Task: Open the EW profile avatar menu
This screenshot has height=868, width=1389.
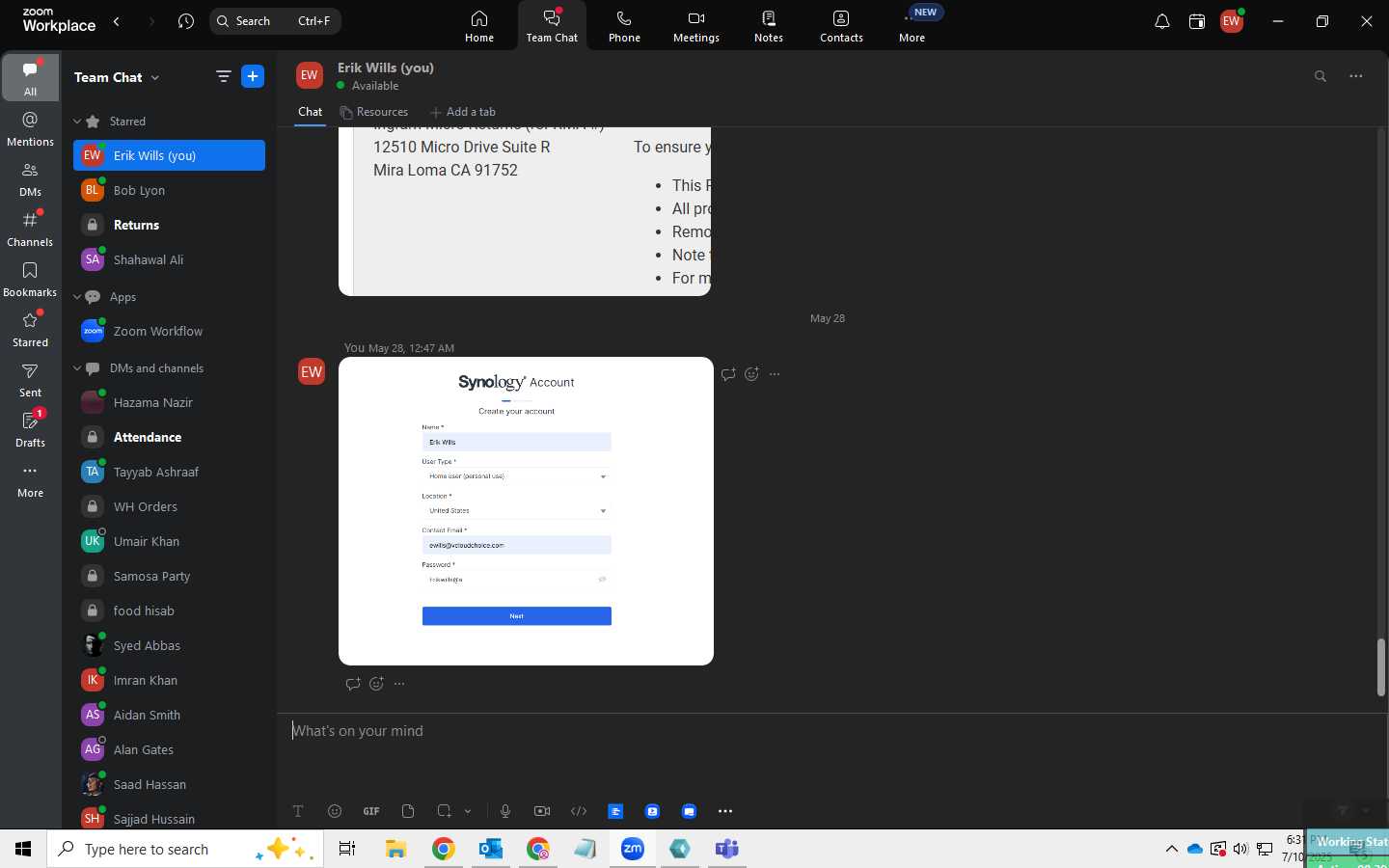Action: point(1232,21)
